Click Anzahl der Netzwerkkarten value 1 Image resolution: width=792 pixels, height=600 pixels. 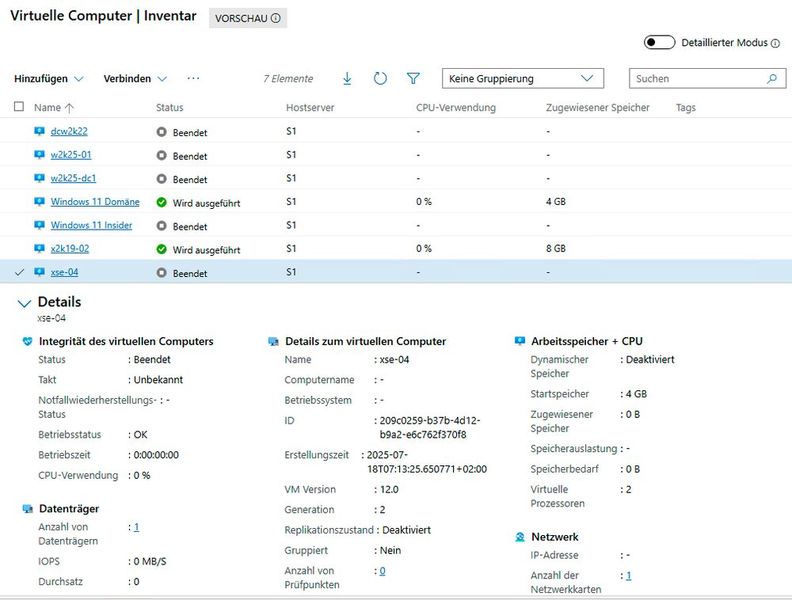point(628,575)
